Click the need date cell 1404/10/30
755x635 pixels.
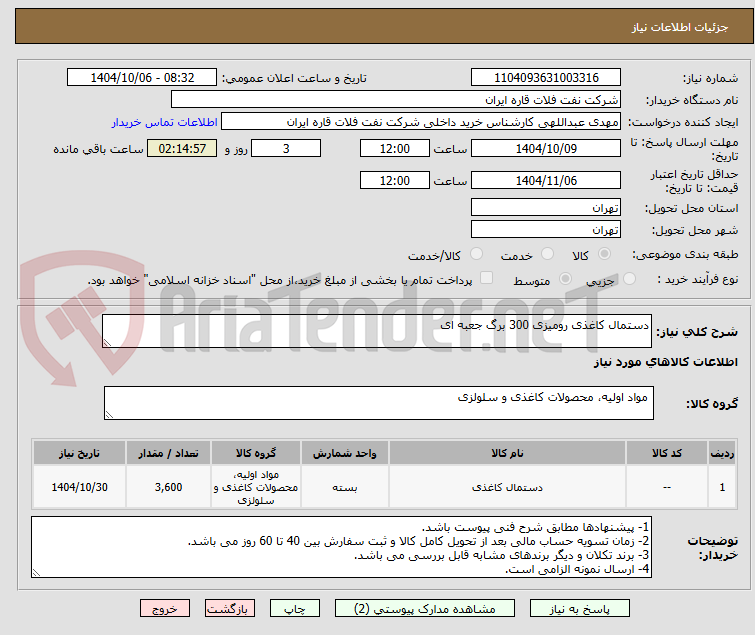(x=79, y=487)
